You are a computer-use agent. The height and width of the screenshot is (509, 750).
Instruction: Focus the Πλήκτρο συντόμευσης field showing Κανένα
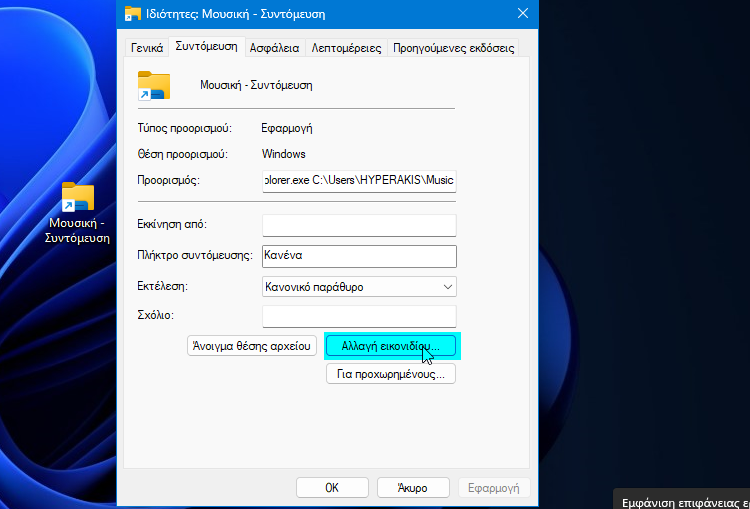(359, 256)
